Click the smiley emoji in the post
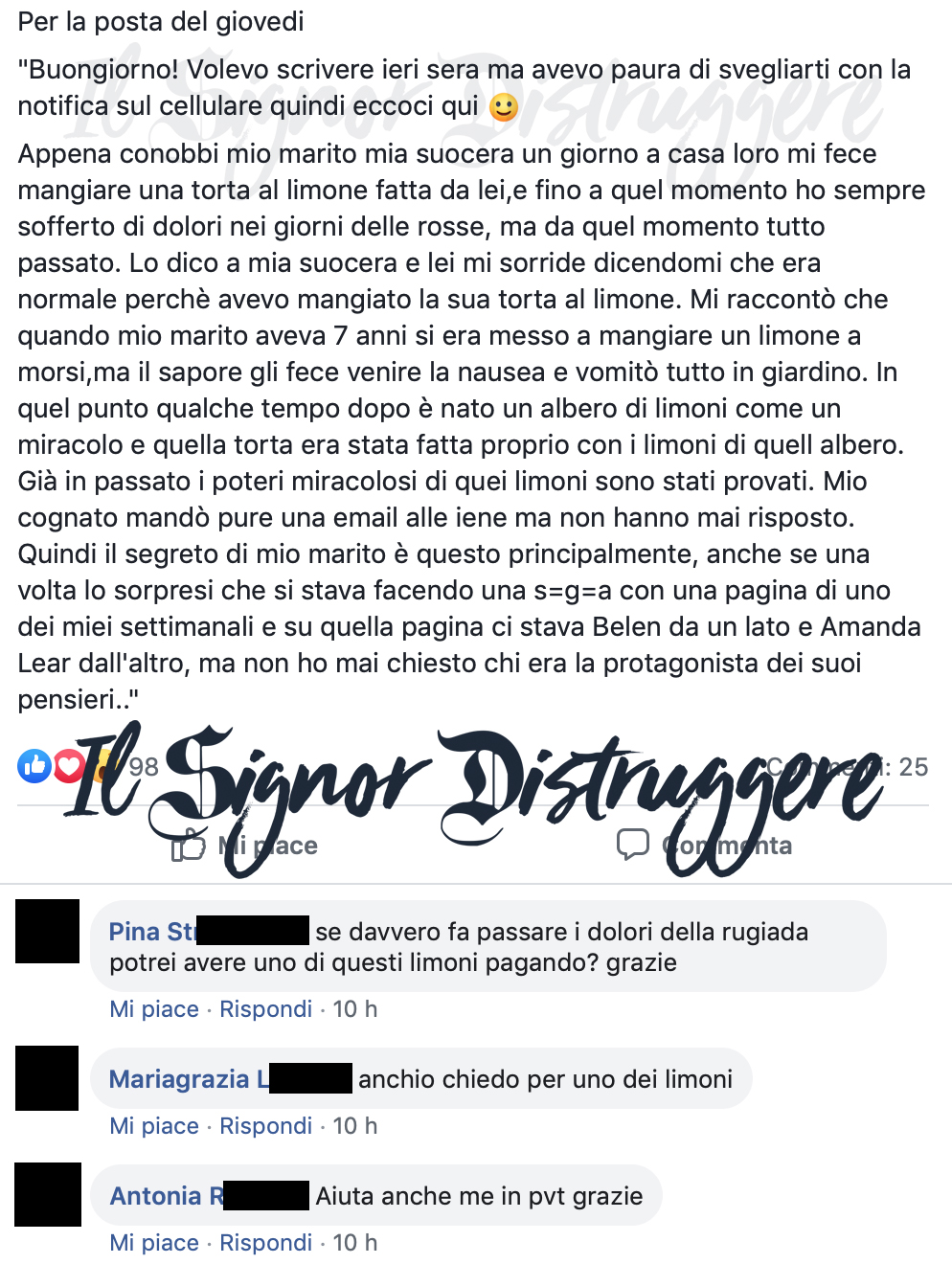 tap(504, 107)
